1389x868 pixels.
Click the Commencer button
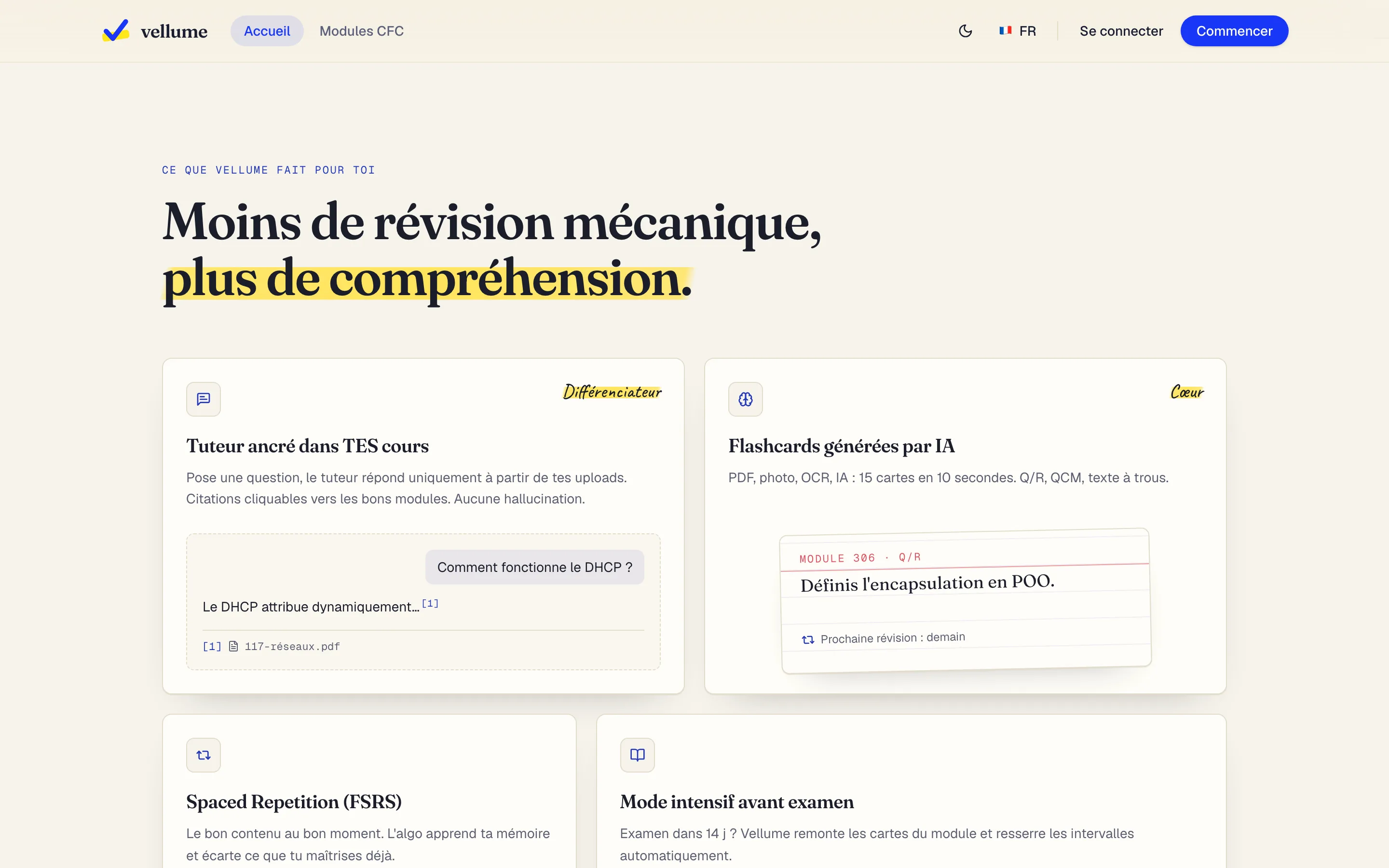1234,31
